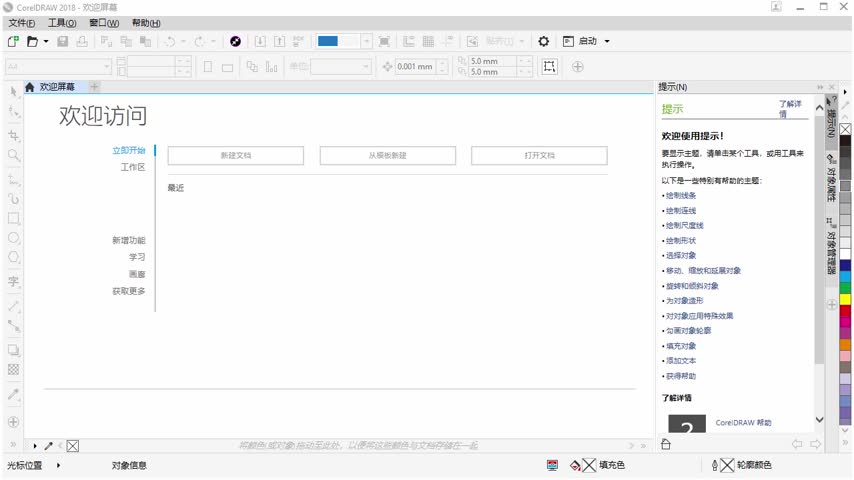Open the 对象属性 docker tab
The height and width of the screenshot is (480, 854).
(831, 178)
